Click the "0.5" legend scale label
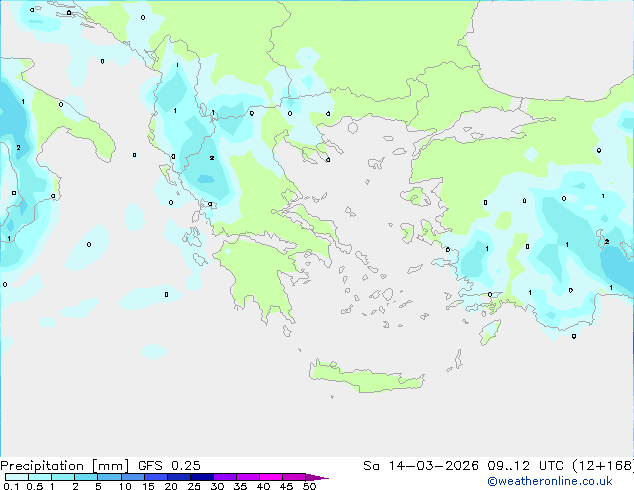634x490 pixels. point(34,486)
